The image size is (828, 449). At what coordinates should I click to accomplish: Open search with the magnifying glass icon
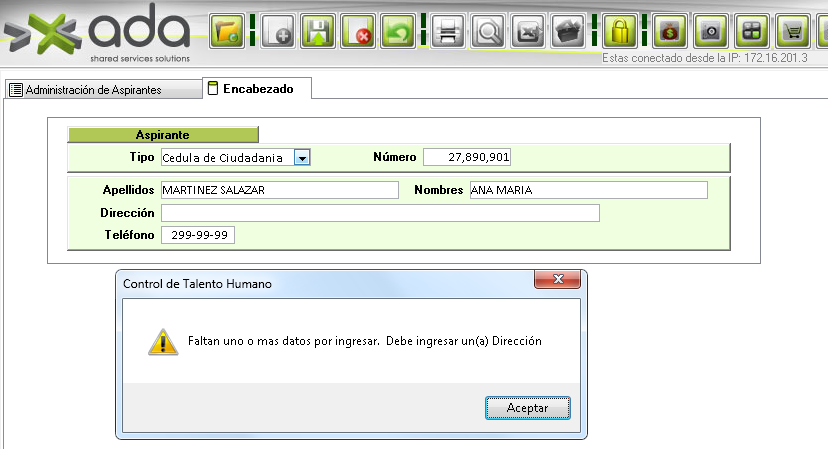[x=489, y=31]
